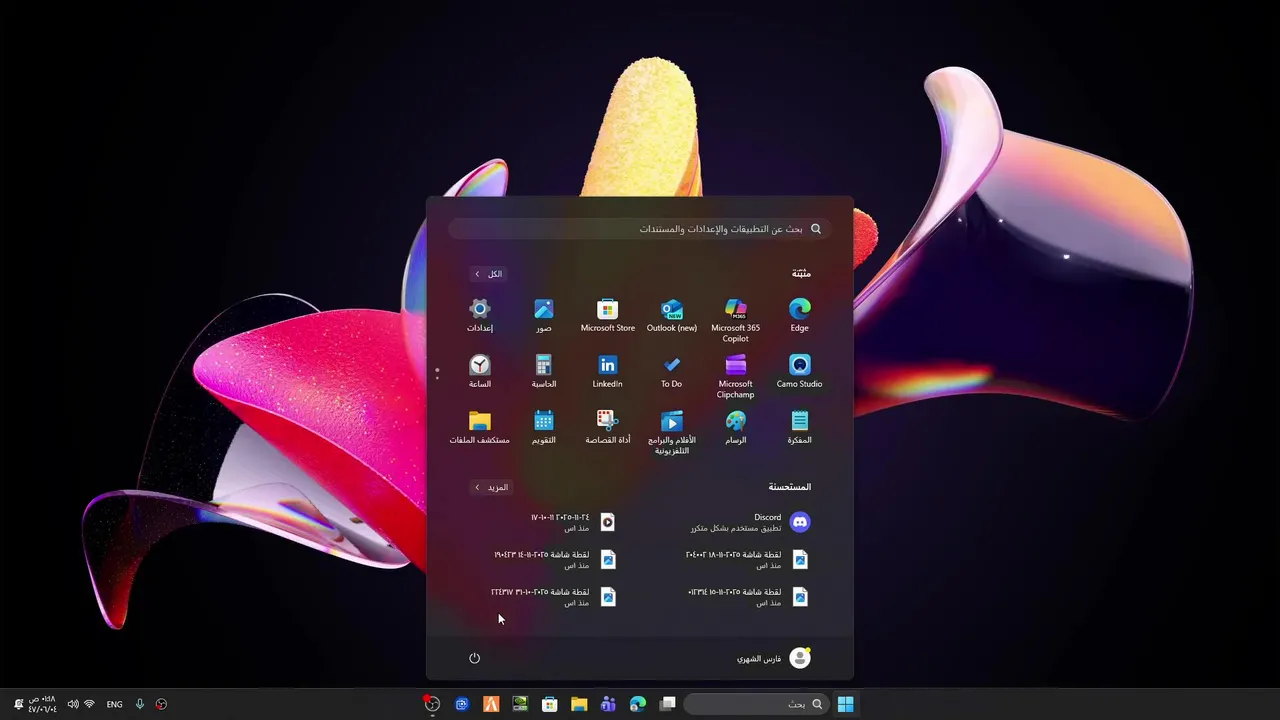Open فارس الشهري user account menu

pyautogui.click(x=774, y=658)
